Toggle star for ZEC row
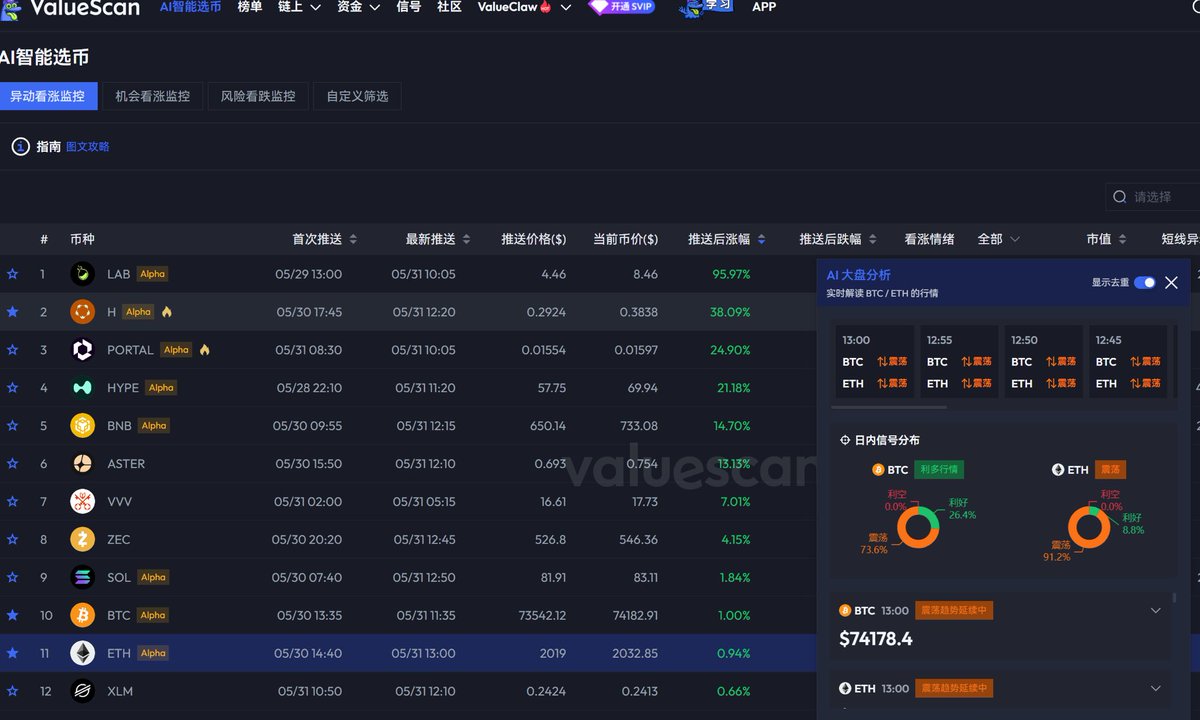 point(12,540)
